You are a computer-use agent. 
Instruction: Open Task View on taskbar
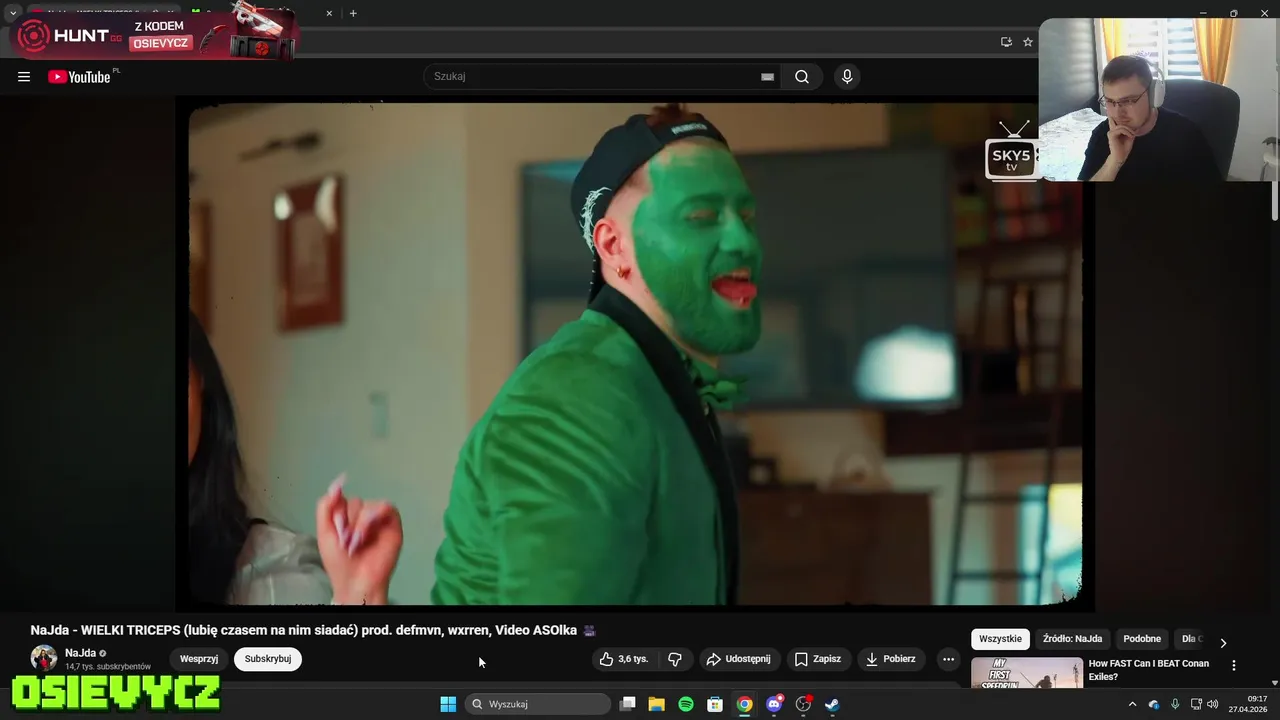[627, 704]
